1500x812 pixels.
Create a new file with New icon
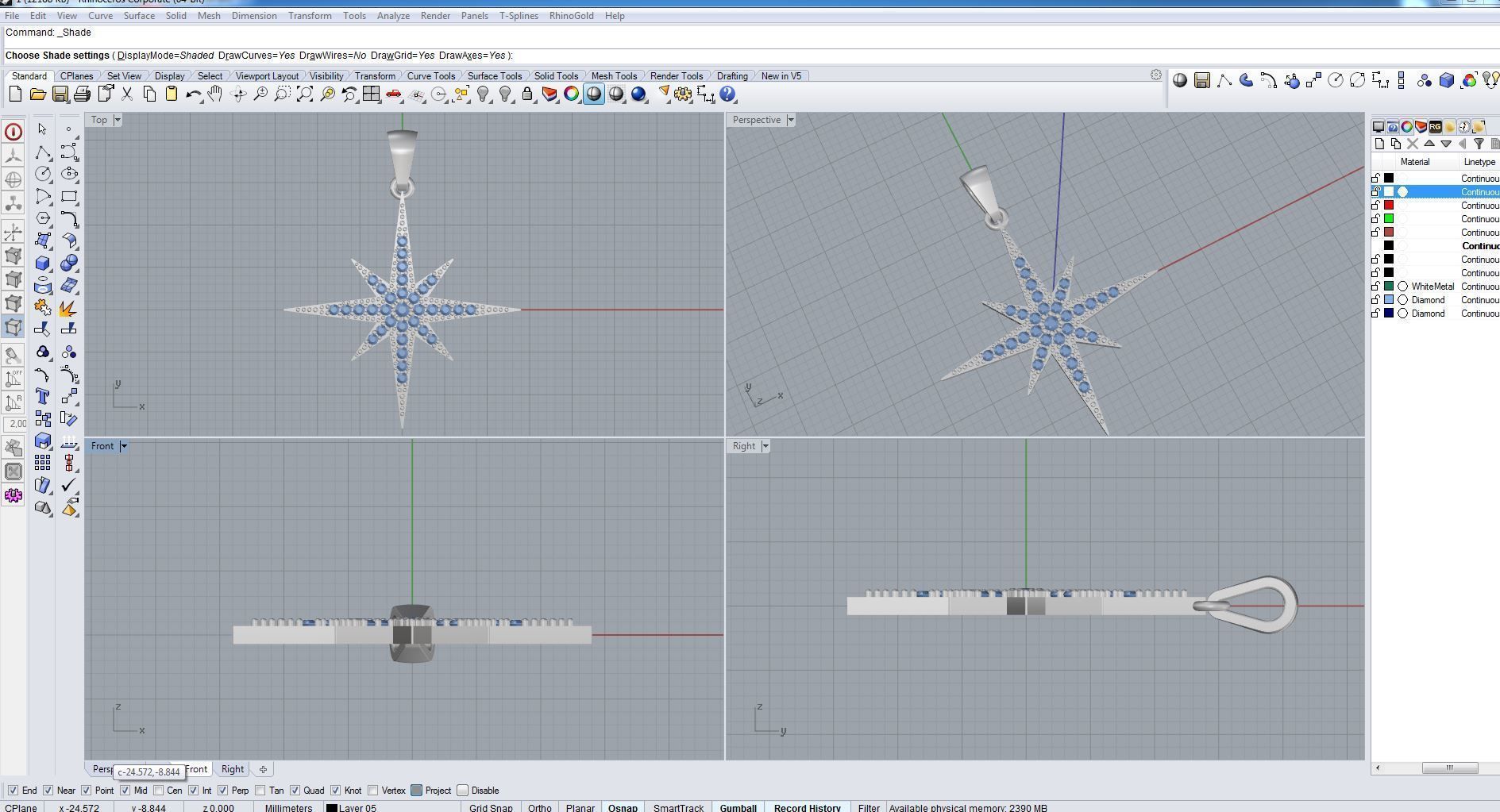coord(15,94)
